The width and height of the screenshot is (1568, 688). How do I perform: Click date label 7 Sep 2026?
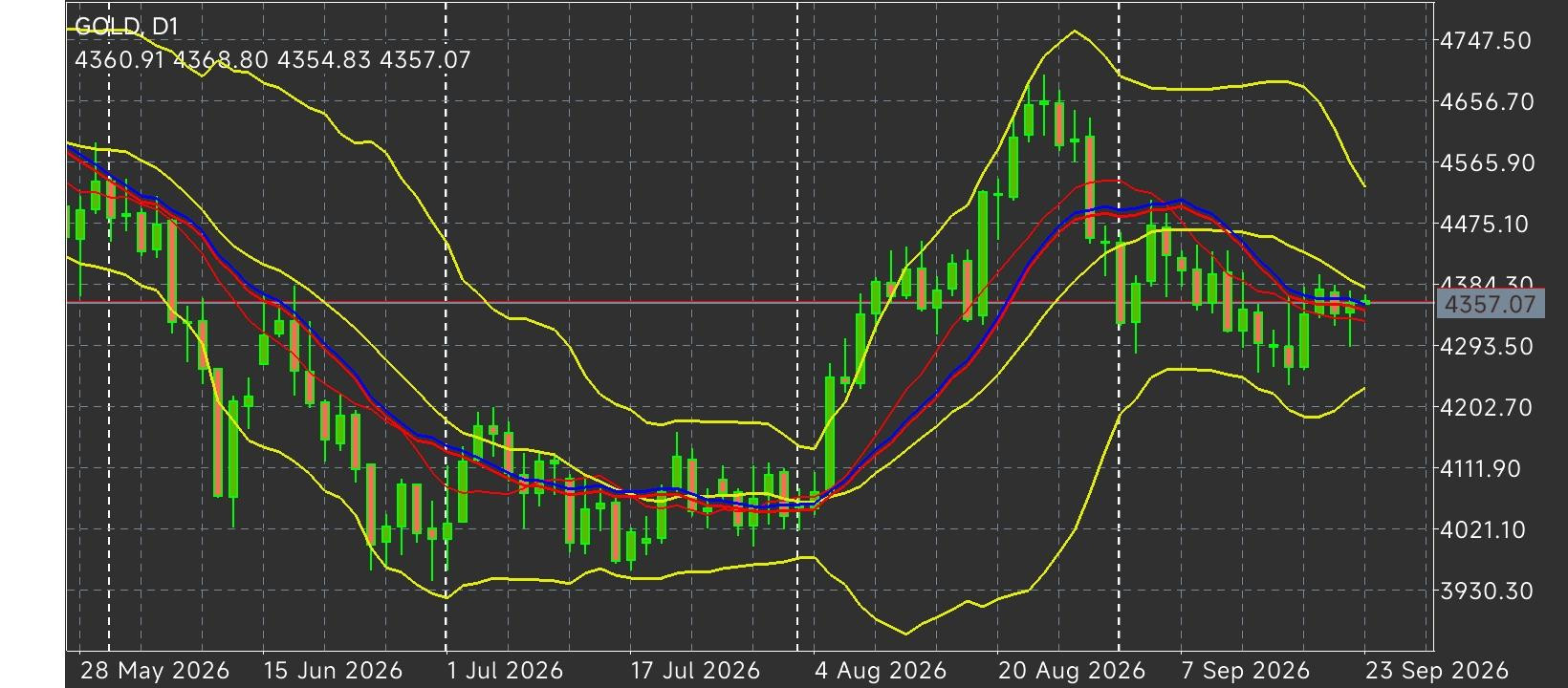(1247, 671)
